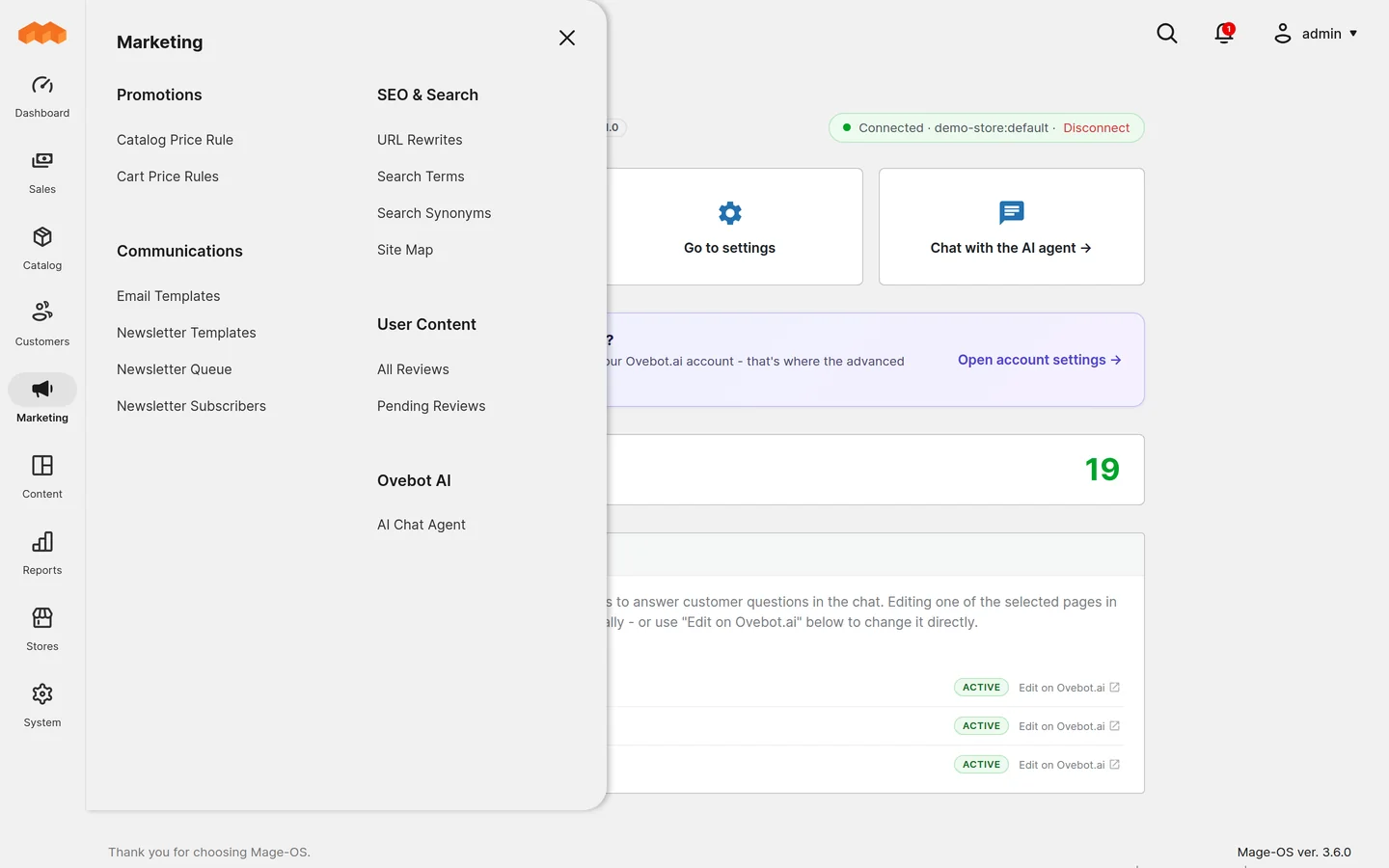The height and width of the screenshot is (868, 1389).
Task: Open Newsletter Subscribers
Action: (x=191, y=406)
